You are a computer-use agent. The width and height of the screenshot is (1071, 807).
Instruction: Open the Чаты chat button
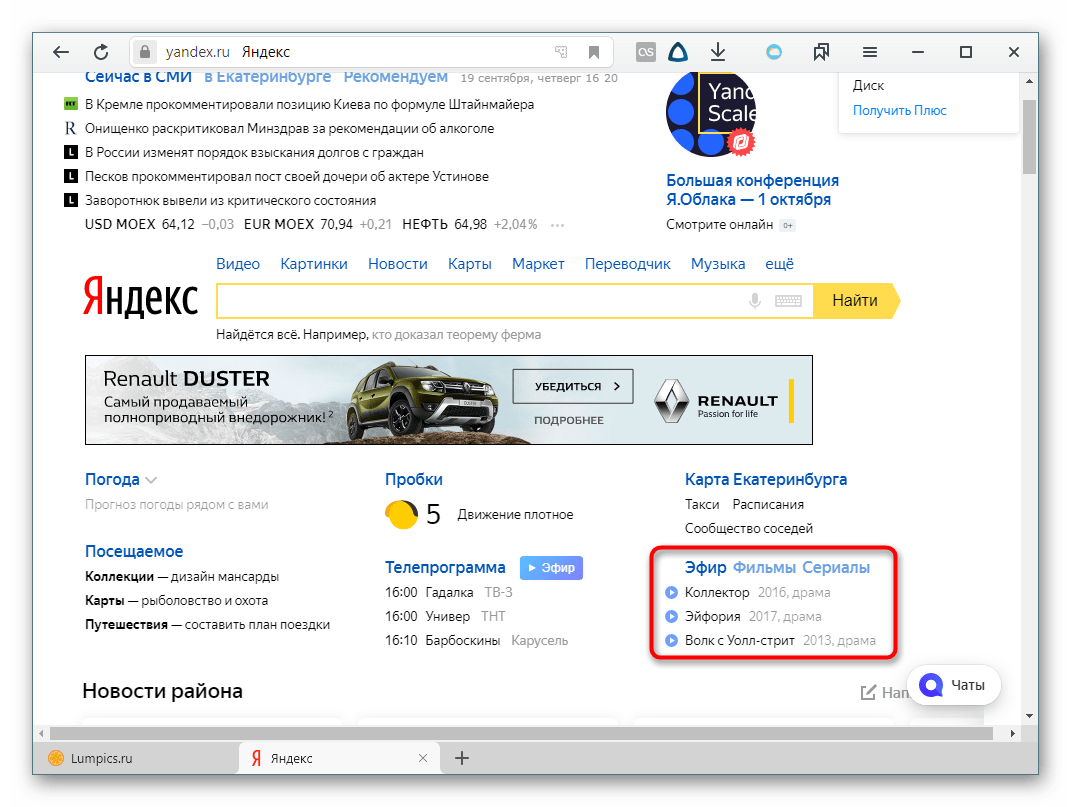tap(955, 685)
